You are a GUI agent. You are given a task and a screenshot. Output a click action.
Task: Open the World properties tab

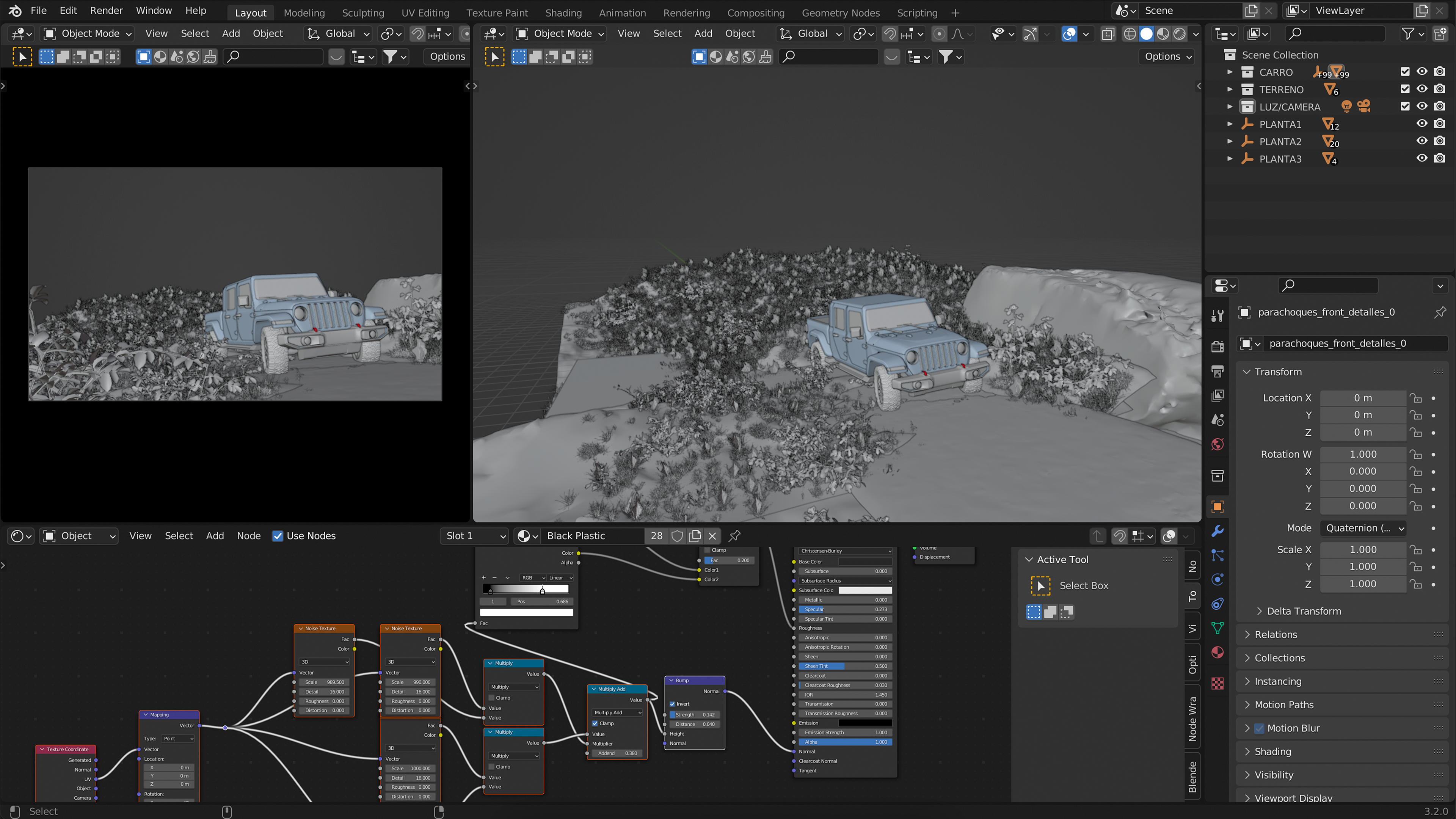(x=1218, y=444)
